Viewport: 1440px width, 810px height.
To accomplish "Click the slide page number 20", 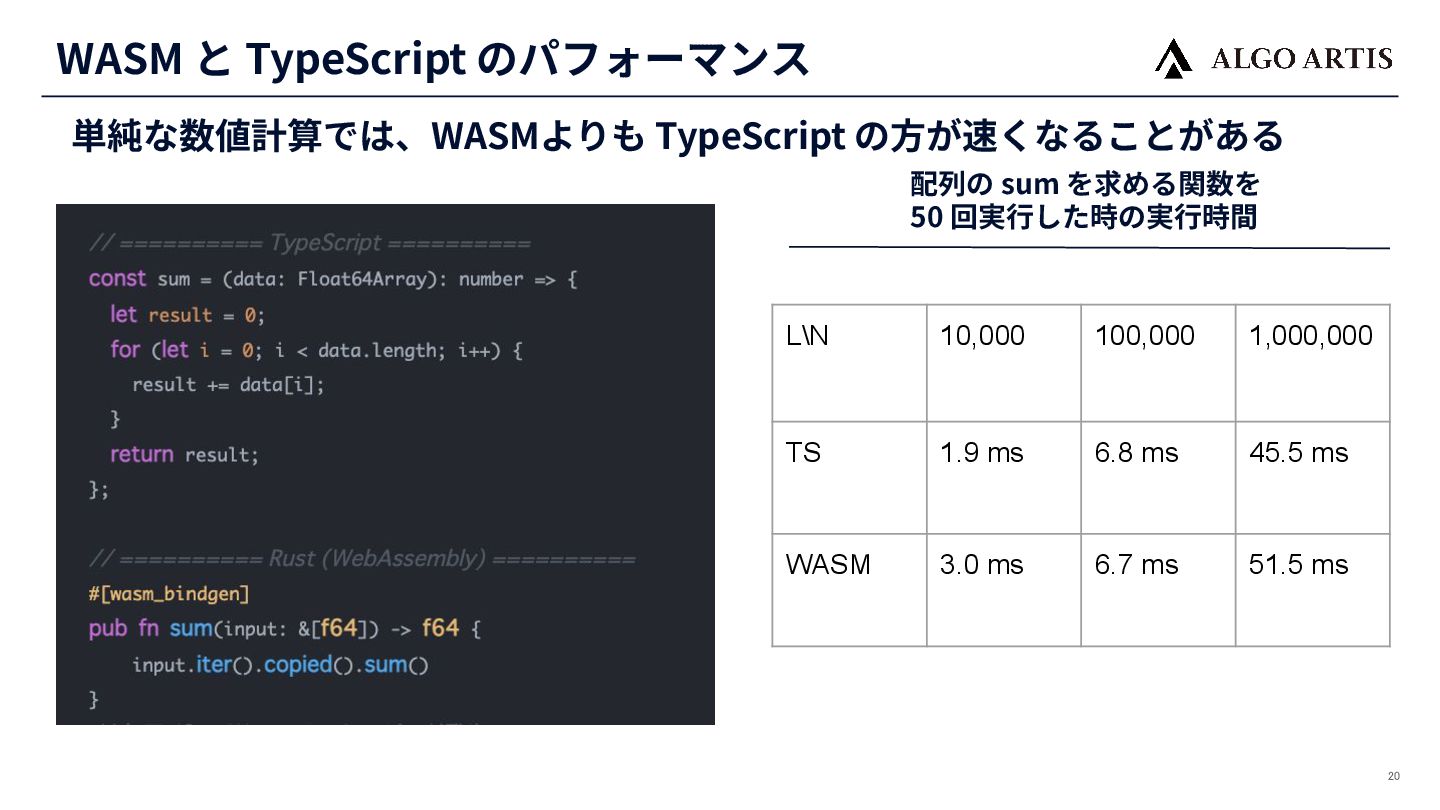I will tap(1394, 777).
